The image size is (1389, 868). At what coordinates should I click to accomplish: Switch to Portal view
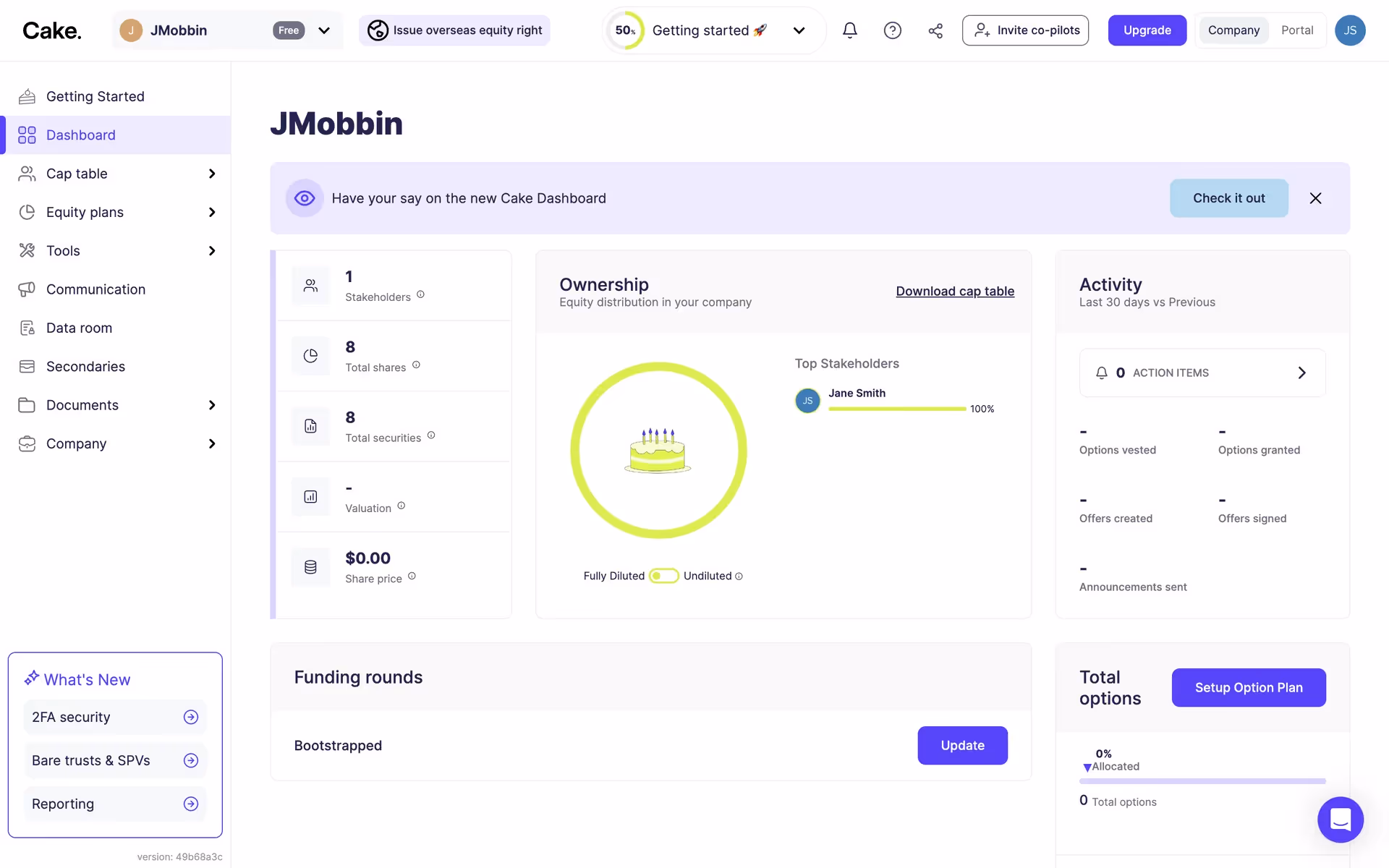[1296, 30]
